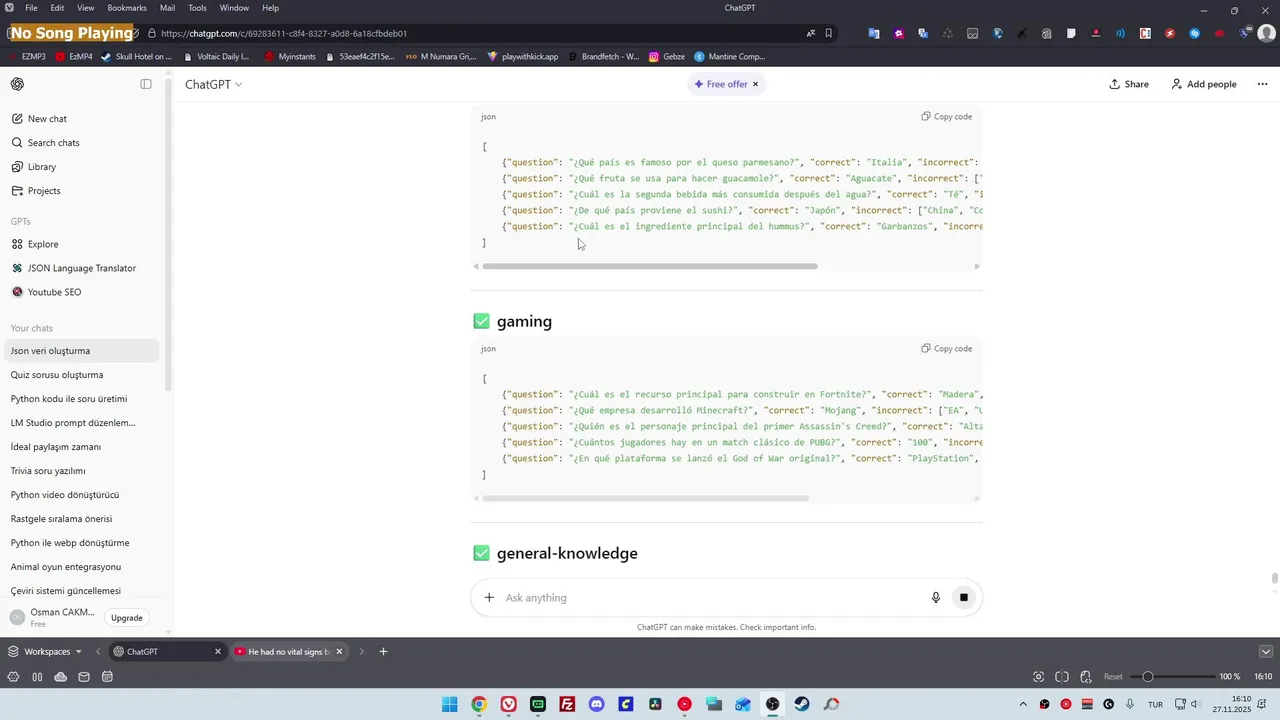Open the Window menu

click(x=234, y=8)
